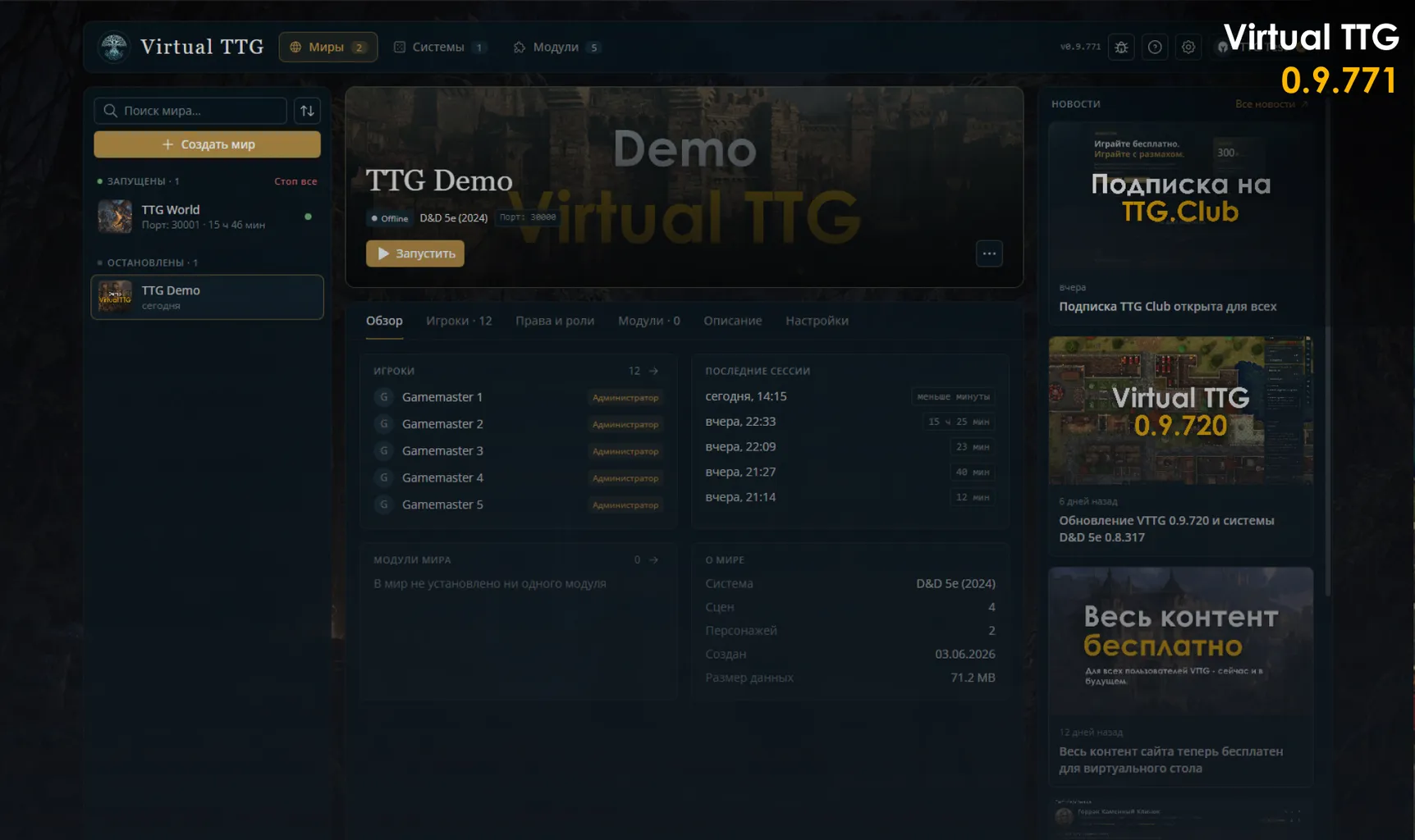The image size is (1415, 840).
Task: Click the arrow next to players count 12
Action: point(654,371)
